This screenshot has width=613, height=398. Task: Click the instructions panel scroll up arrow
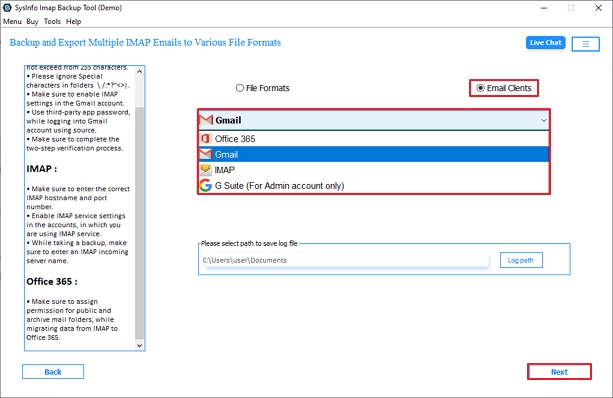[x=140, y=72]
